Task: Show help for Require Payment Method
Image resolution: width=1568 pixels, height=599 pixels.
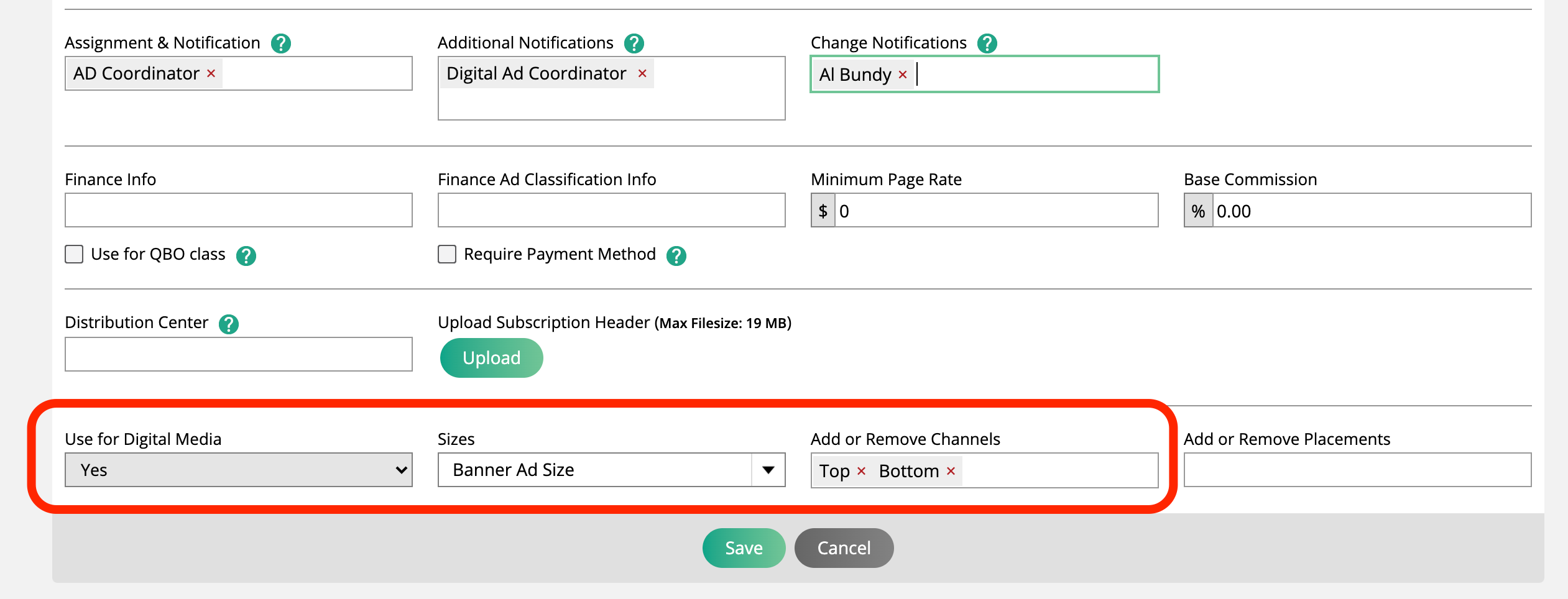Action: click(676, 255)
